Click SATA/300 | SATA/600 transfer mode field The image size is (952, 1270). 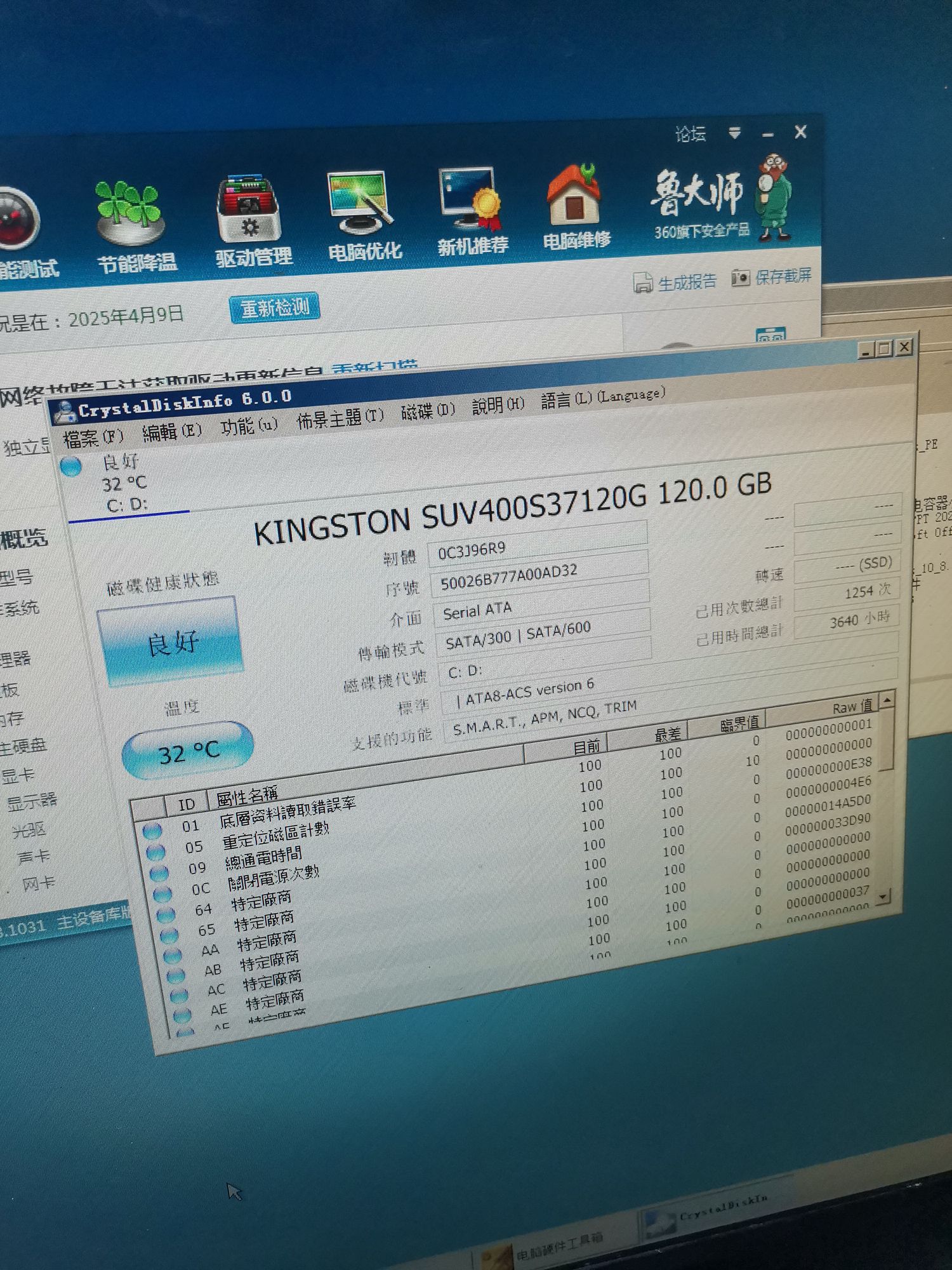click(x=544, y=634)
